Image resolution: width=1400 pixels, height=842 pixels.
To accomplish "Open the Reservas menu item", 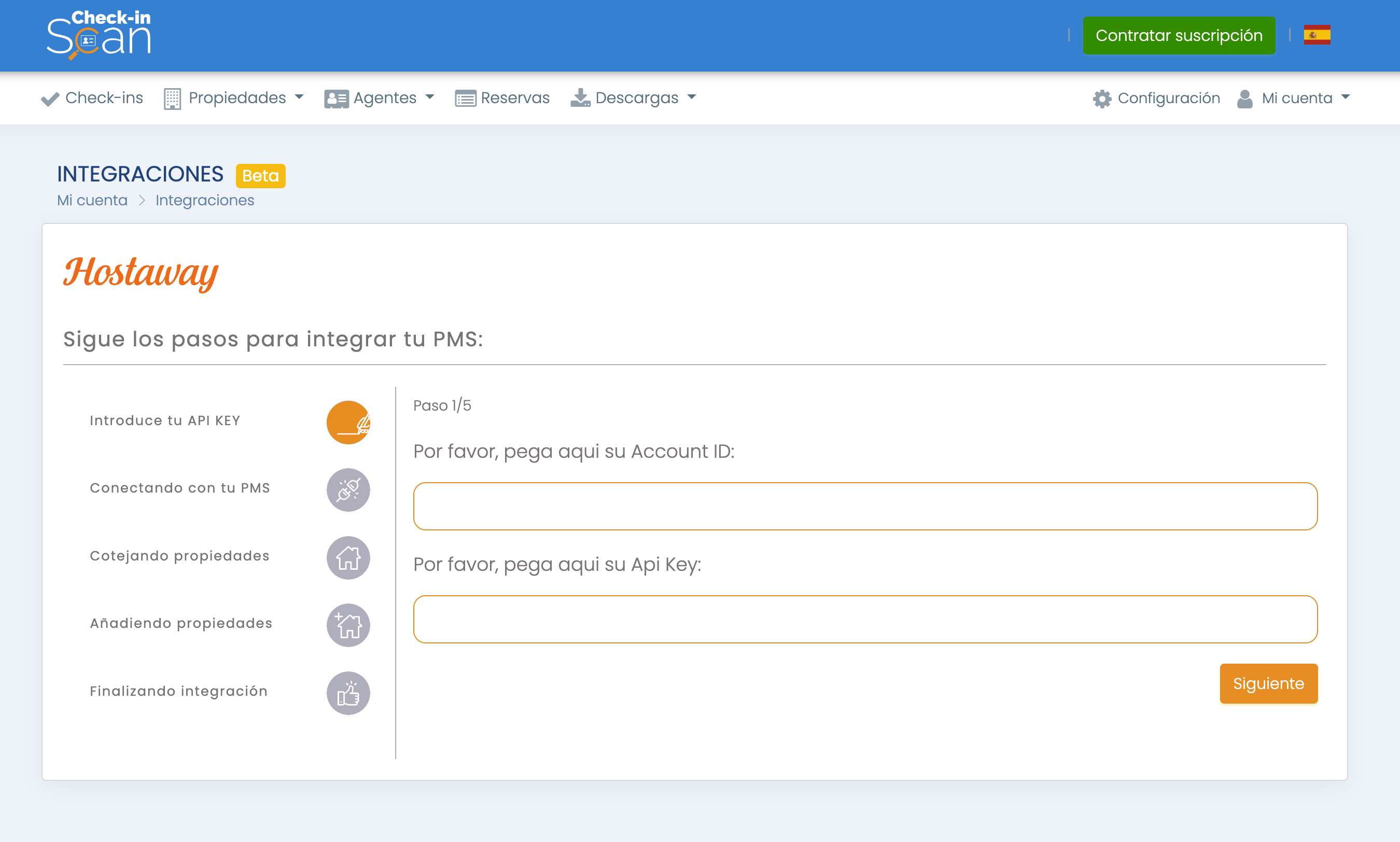I will [x=502, y=98].
